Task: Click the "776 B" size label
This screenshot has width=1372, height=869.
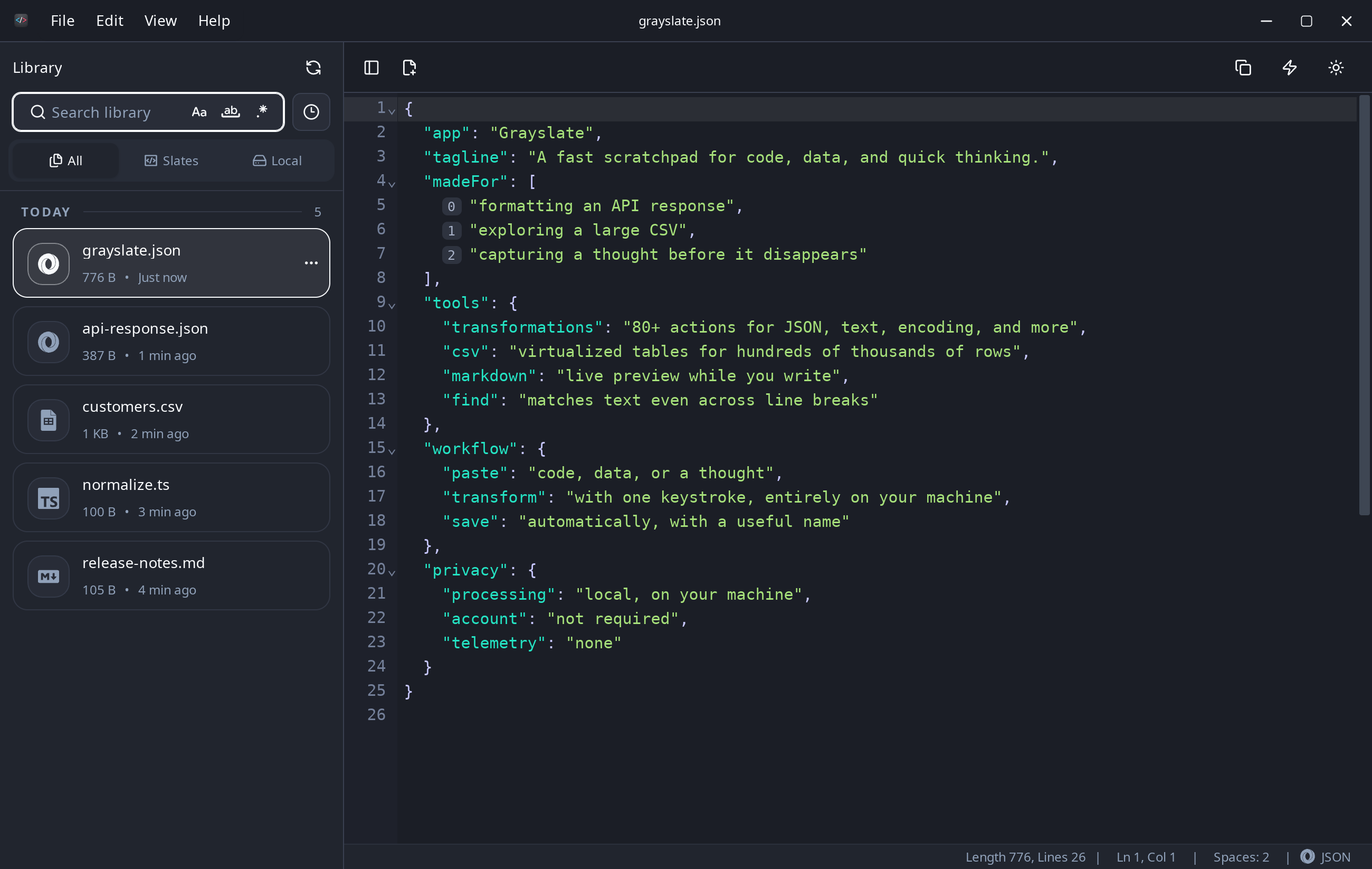Action: point(99,278)
